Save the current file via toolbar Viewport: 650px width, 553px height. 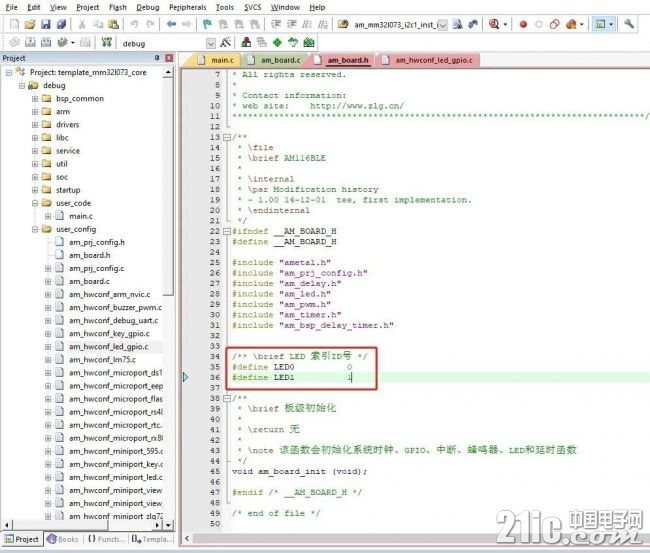tap(46, 24)
